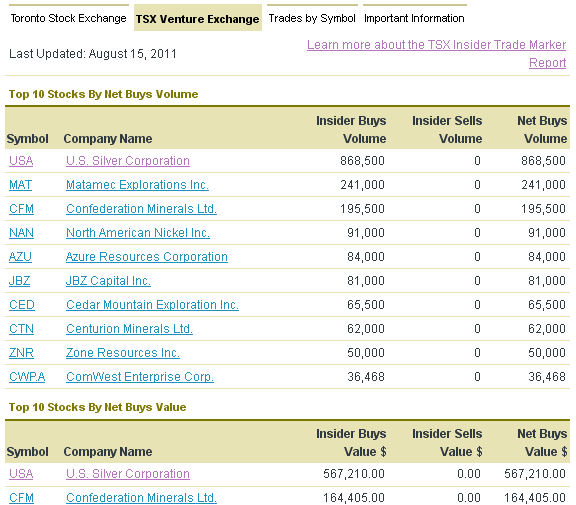Click the Insider Buys Value $ column header

[351, 443]
